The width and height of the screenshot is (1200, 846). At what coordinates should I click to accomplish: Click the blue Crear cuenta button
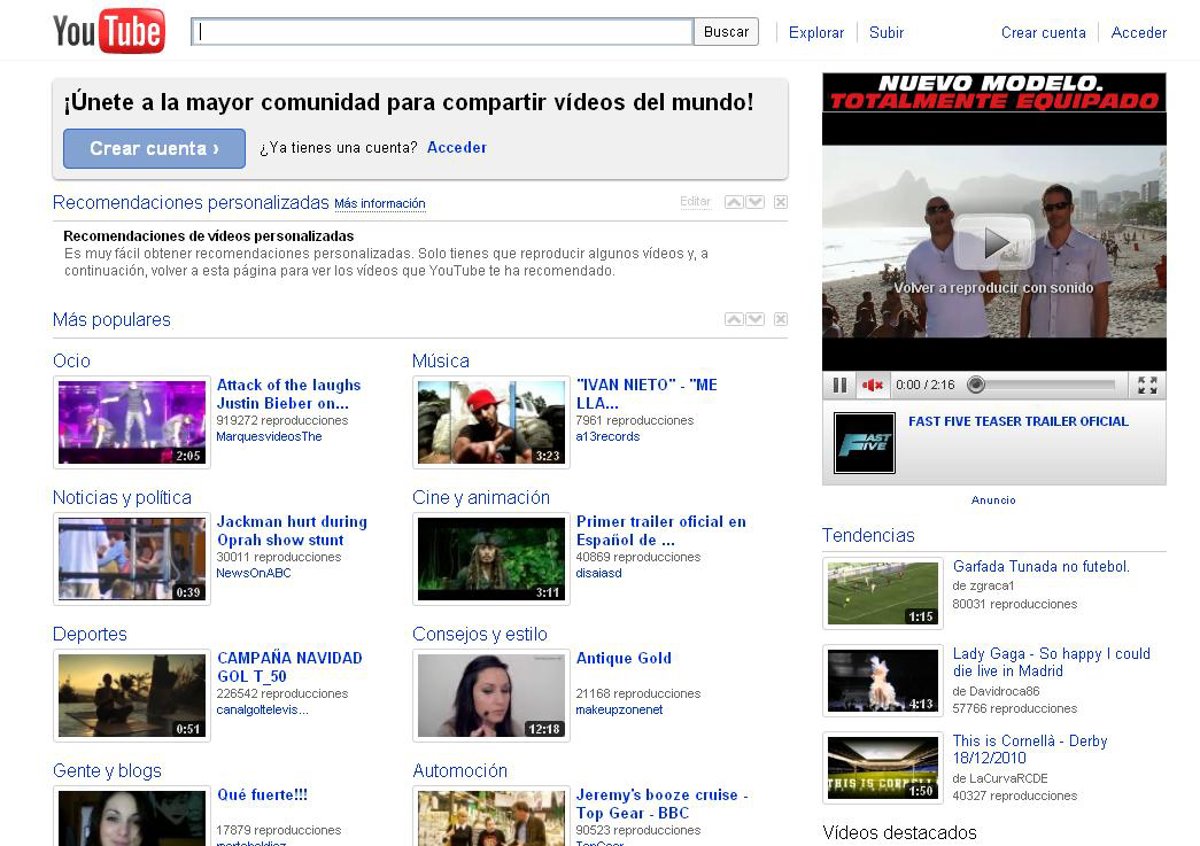(154, 148)
